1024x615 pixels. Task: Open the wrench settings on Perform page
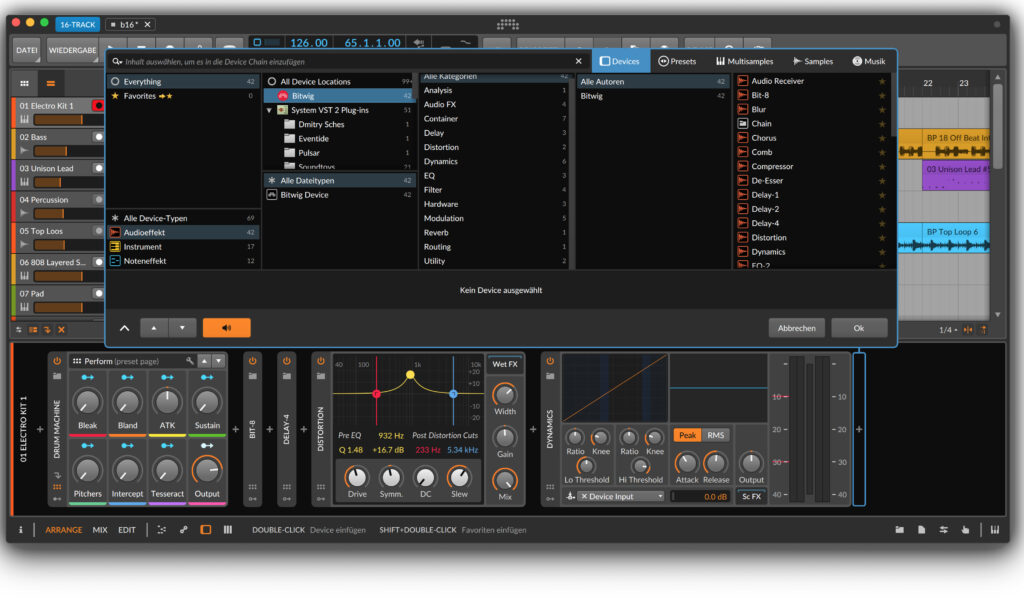189,361
